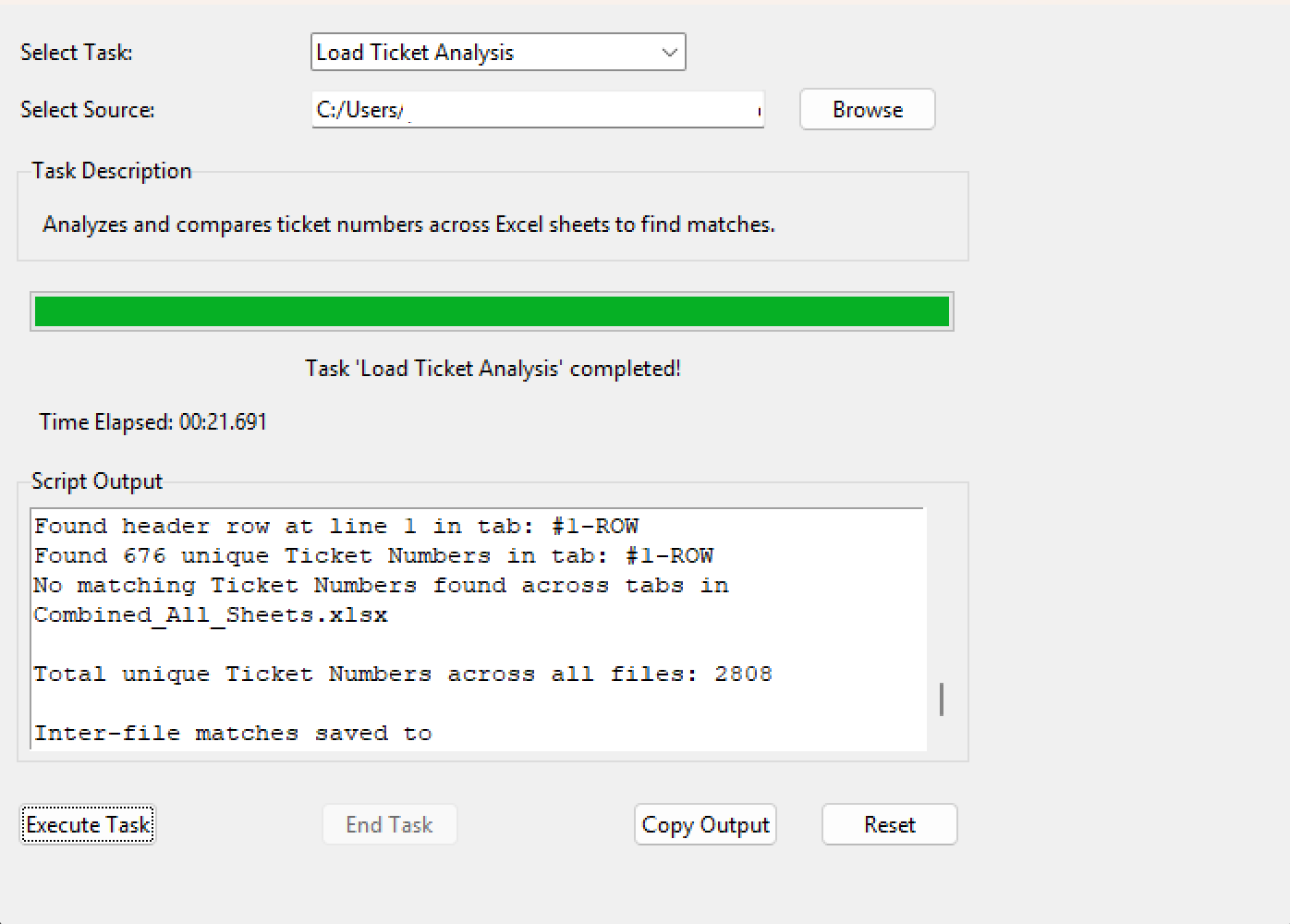Image resolution: width=1290 pixels, height=924 pixels.
Task: Click the 'Total unique Ticket Numbers' line
Action: tap(403, 674)
